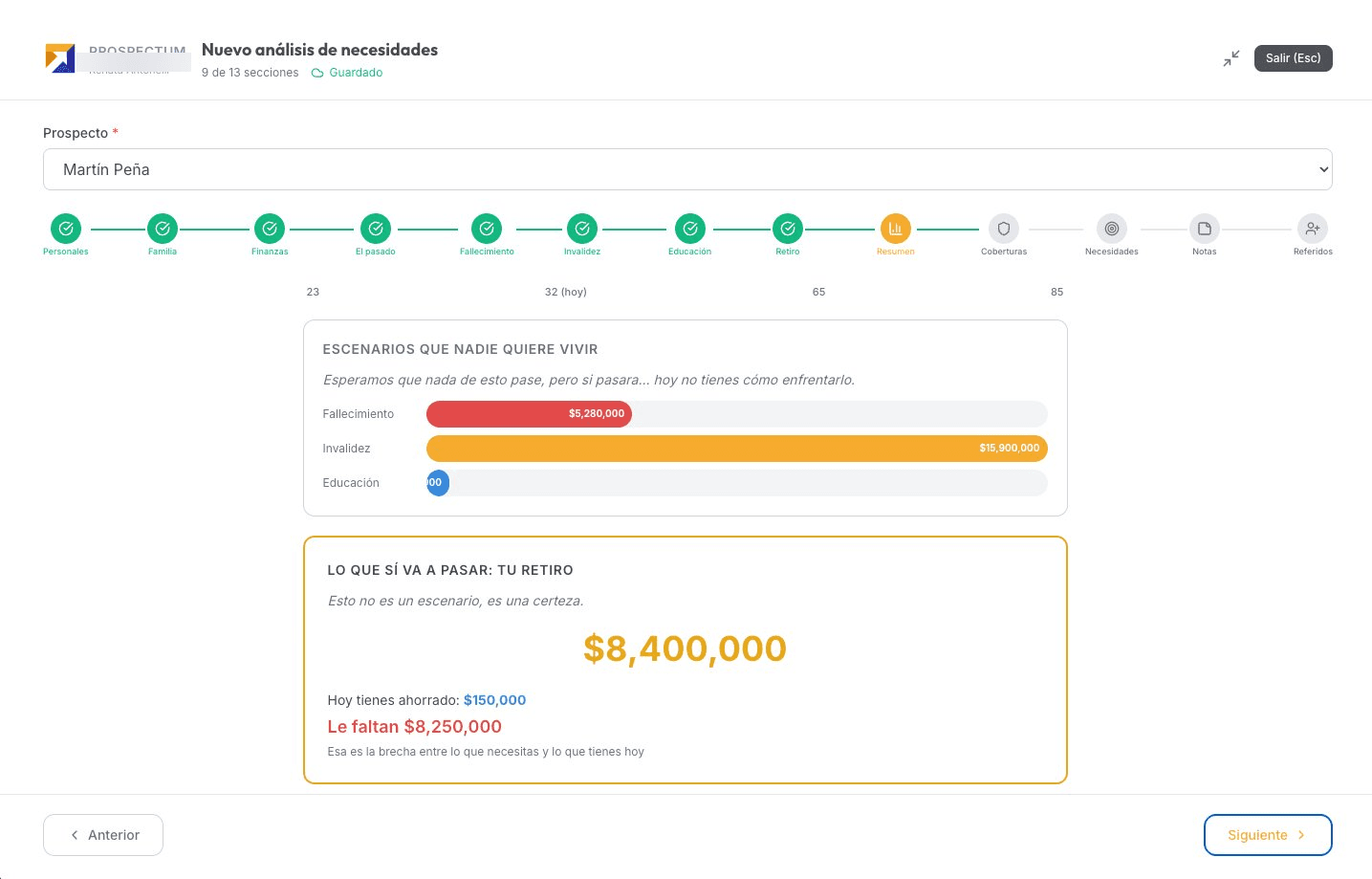Click the Personales step check icon
1372x879 pixels.
coord(66,229)
